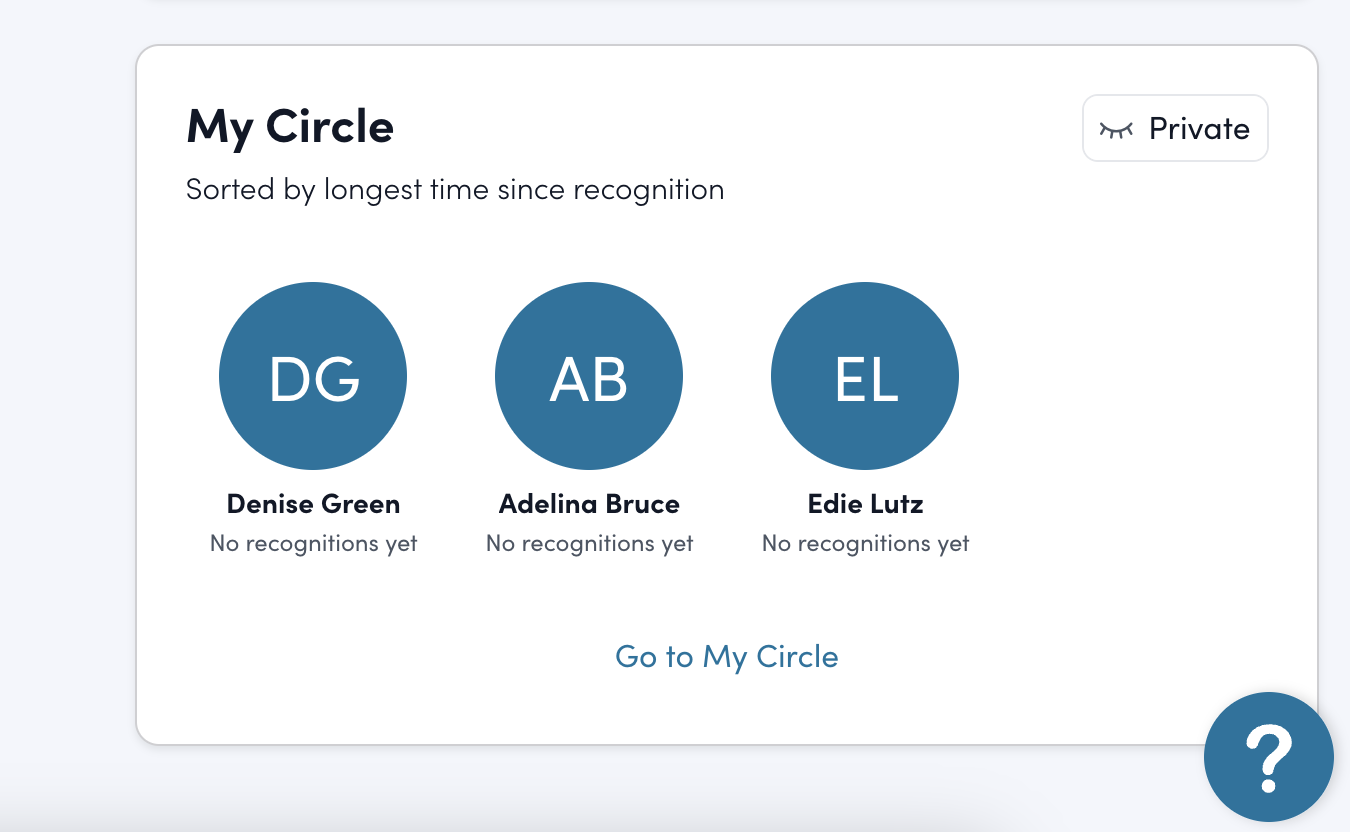Click the No recognitions yet text under Denise
Screen dimensions: 1350x832
point(313,543)
